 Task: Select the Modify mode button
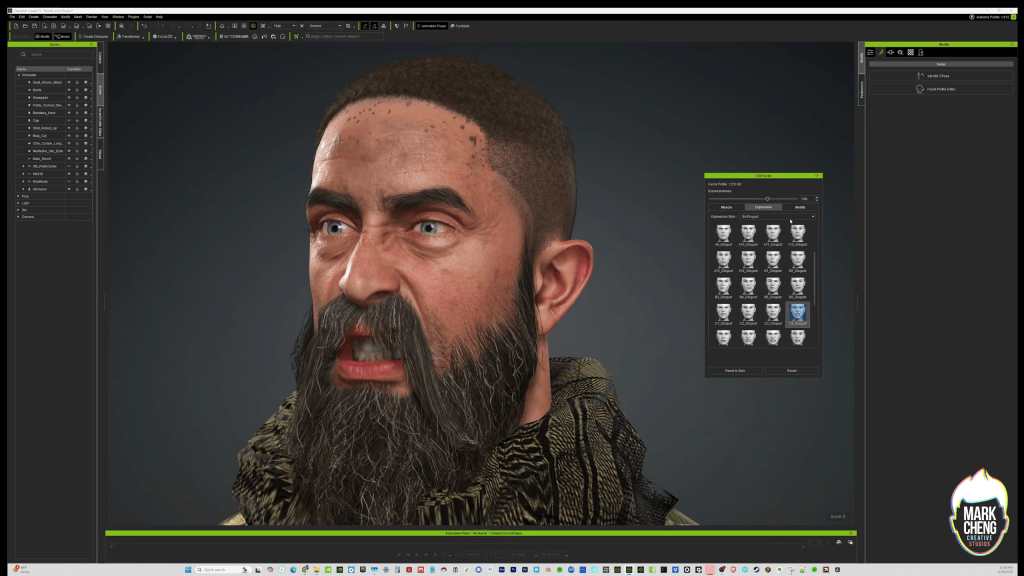coord(43,37)
